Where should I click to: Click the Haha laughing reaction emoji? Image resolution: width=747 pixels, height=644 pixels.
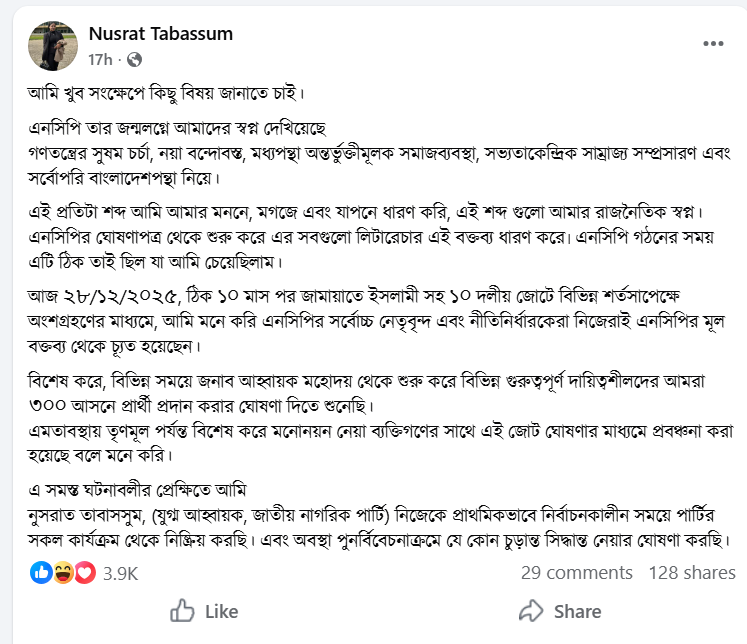[63, 573]
